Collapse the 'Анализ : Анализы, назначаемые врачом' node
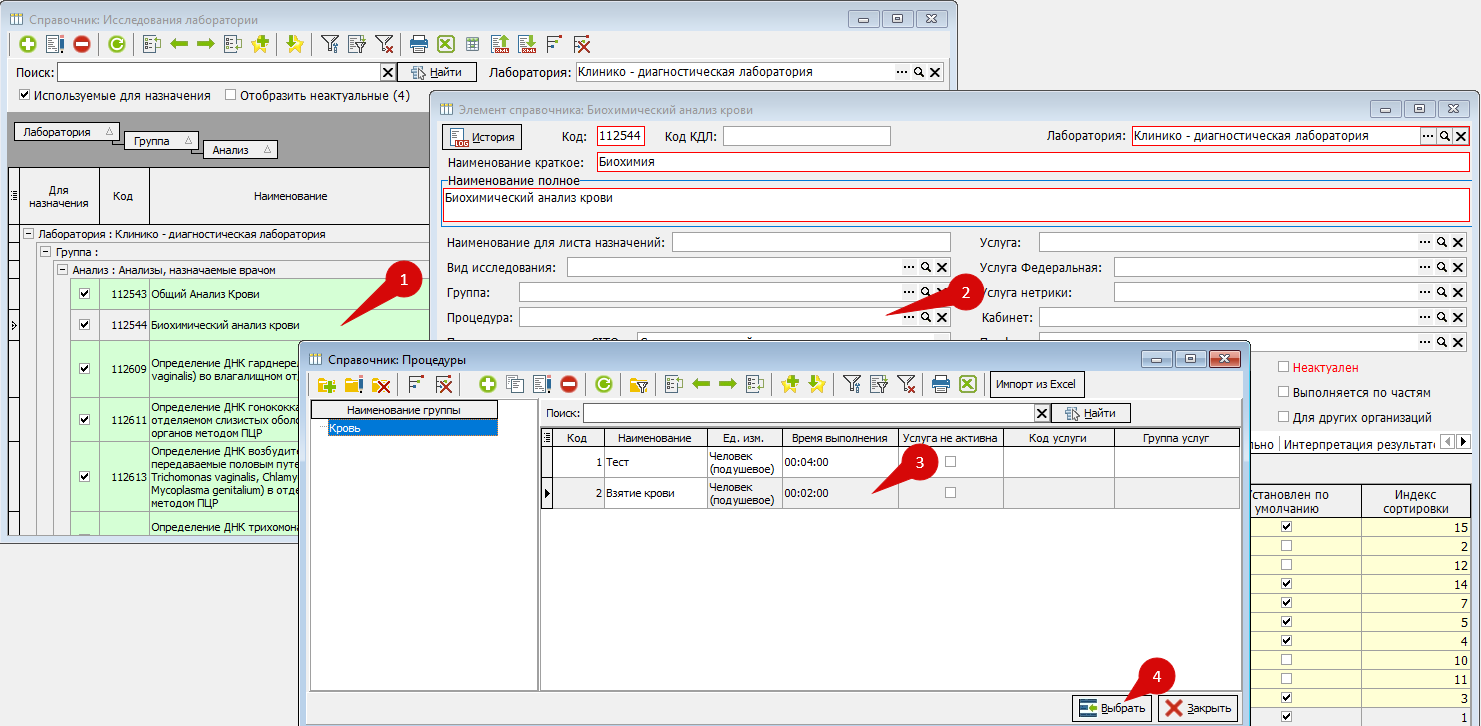1481x726 pixels. tap(63, 270)
